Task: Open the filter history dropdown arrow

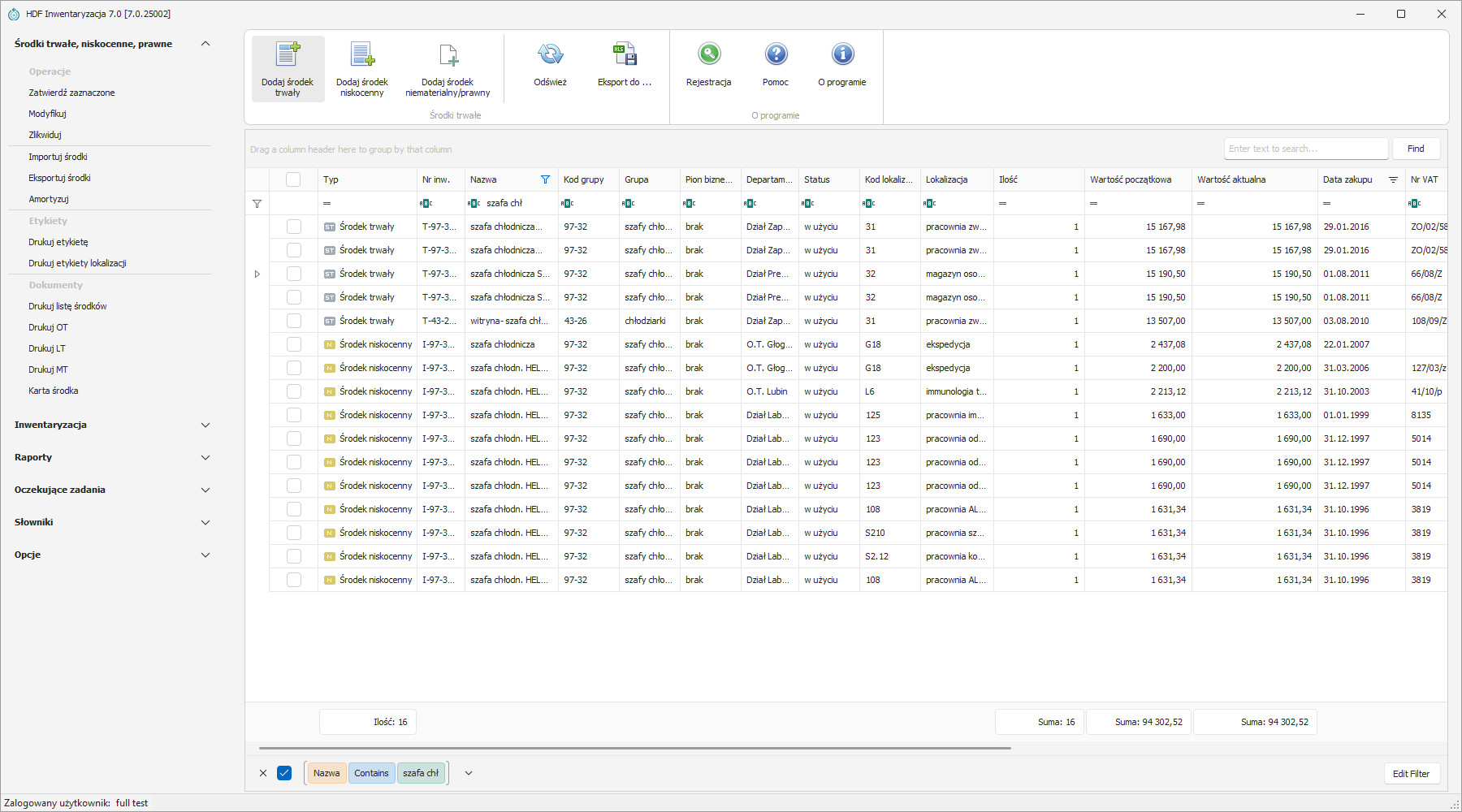Action: point(469,773)
